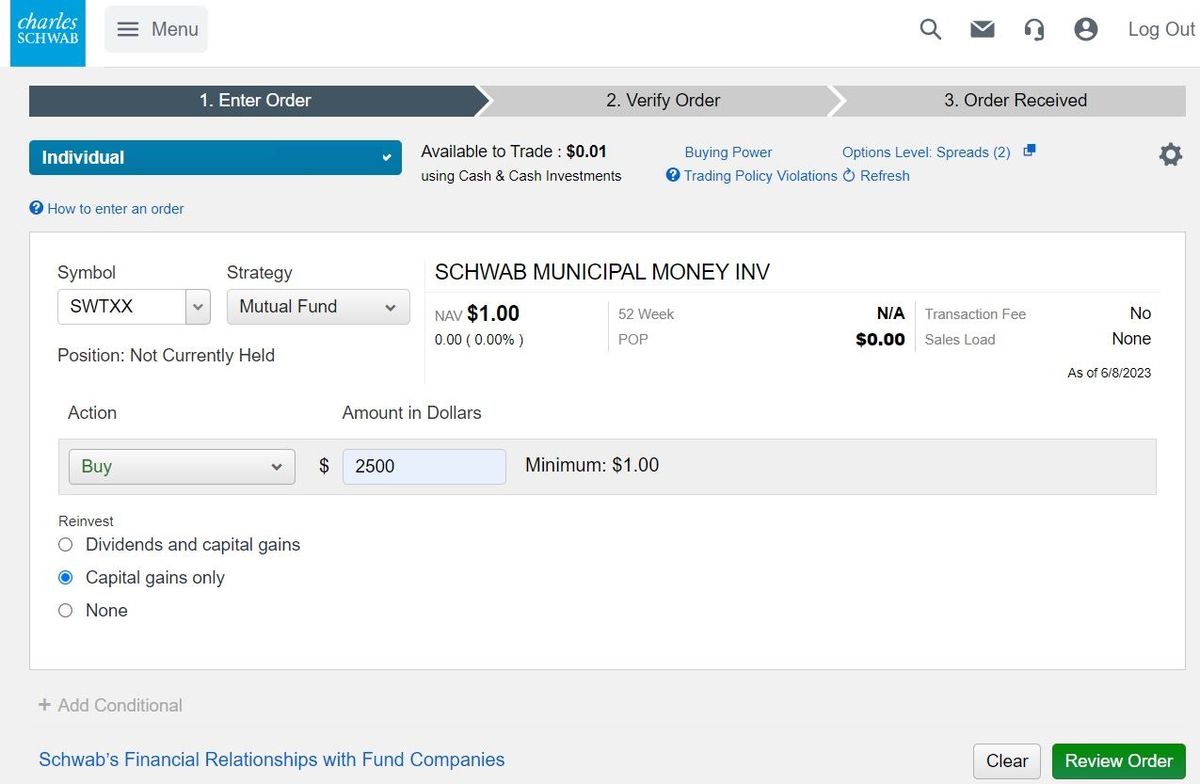Open the trade settings gear icon

[1170, 154]
